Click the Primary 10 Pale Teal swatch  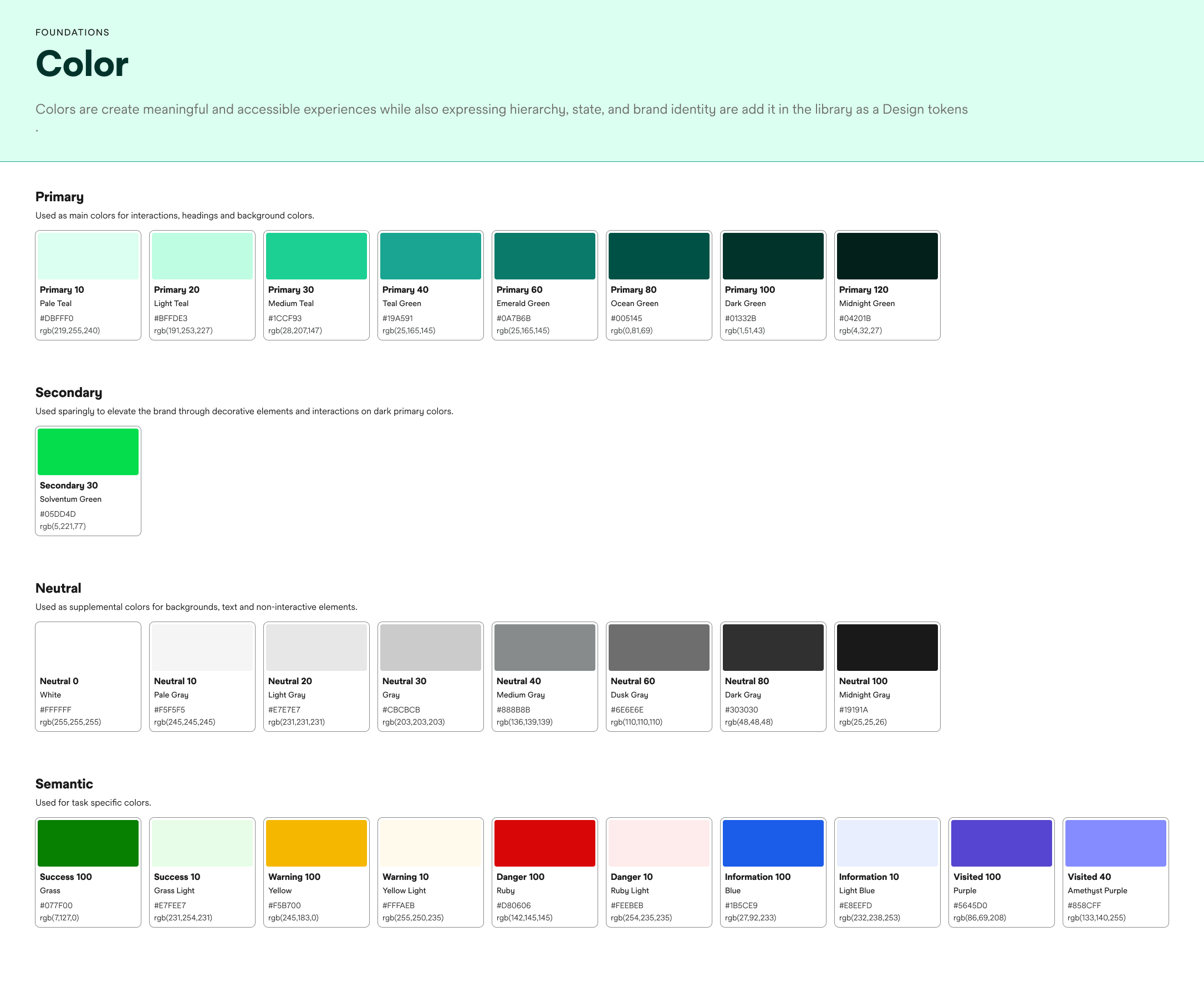click(88, 256)
